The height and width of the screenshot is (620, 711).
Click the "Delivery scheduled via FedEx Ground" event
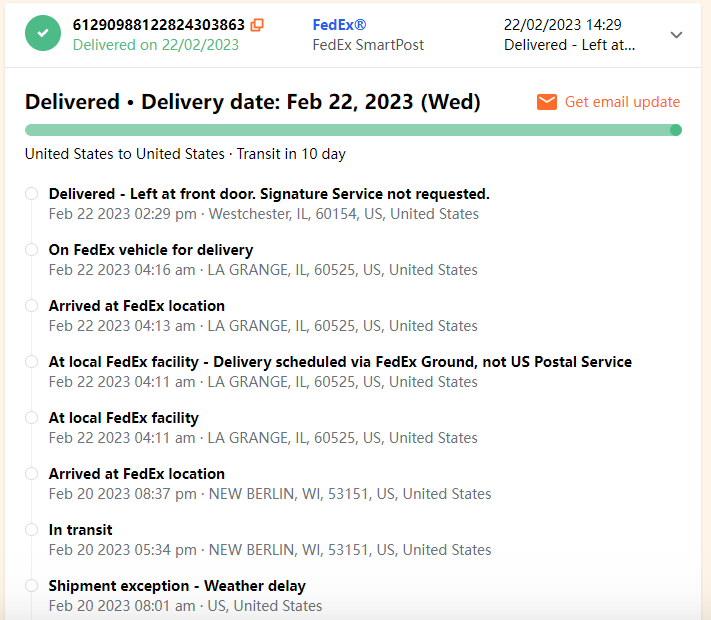click(340, 362)
